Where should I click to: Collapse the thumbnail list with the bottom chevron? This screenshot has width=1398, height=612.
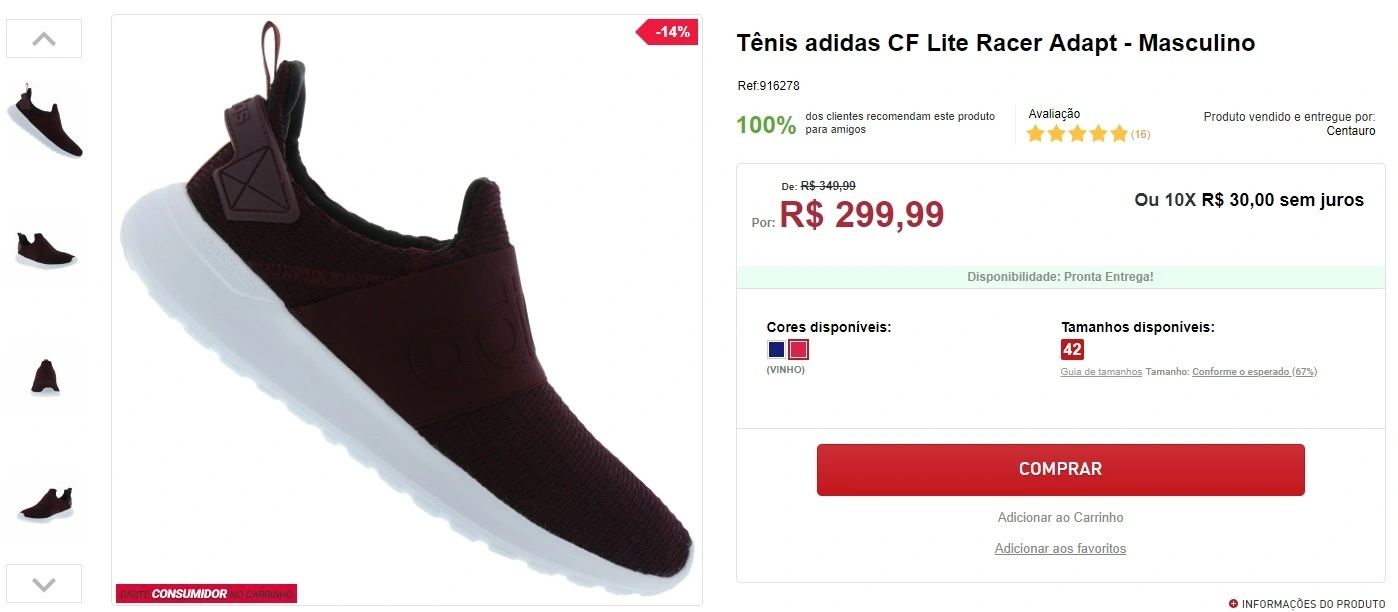click(x=43, y=583)
